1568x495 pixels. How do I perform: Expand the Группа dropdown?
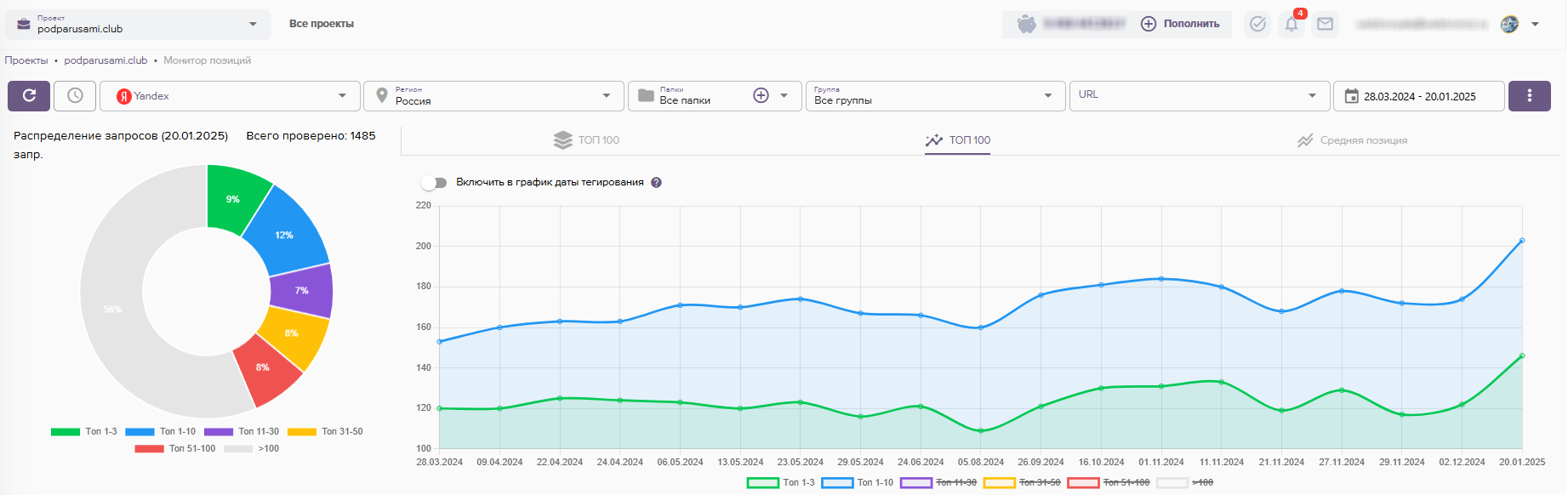point(934,96)
